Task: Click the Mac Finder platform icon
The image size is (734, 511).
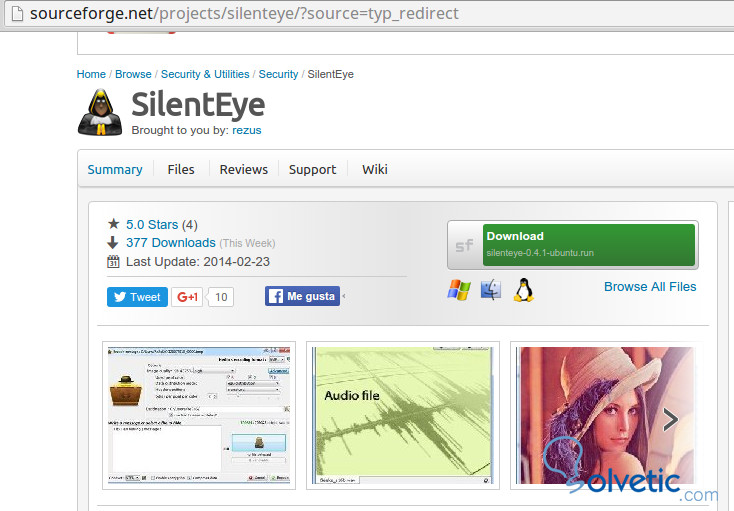Action: pos(491,290)
